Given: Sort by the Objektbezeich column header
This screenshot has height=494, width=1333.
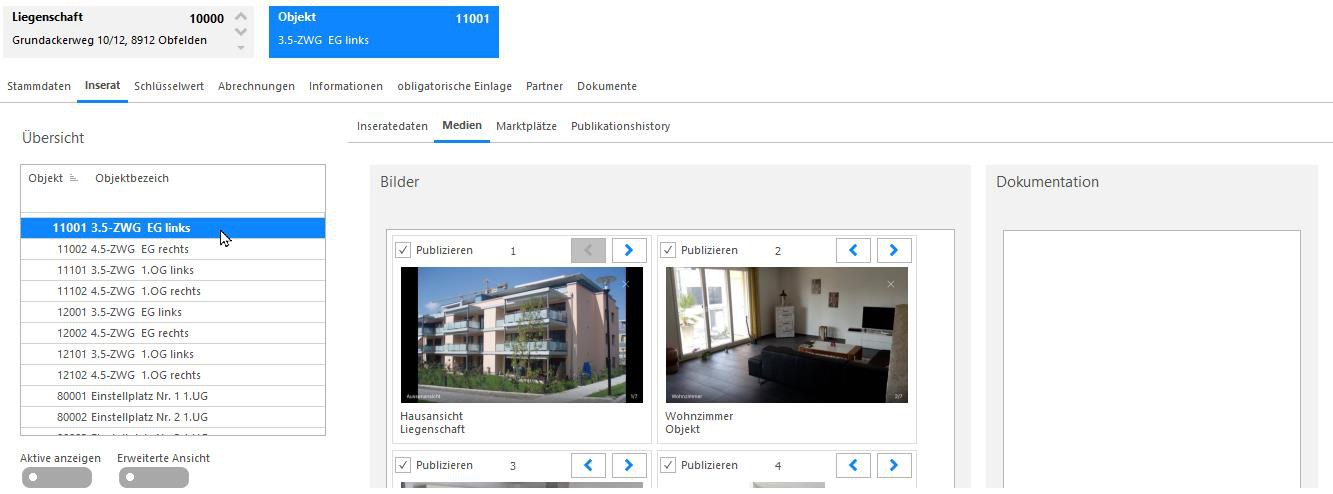Looking at the screenshot, I should [132, 178].
